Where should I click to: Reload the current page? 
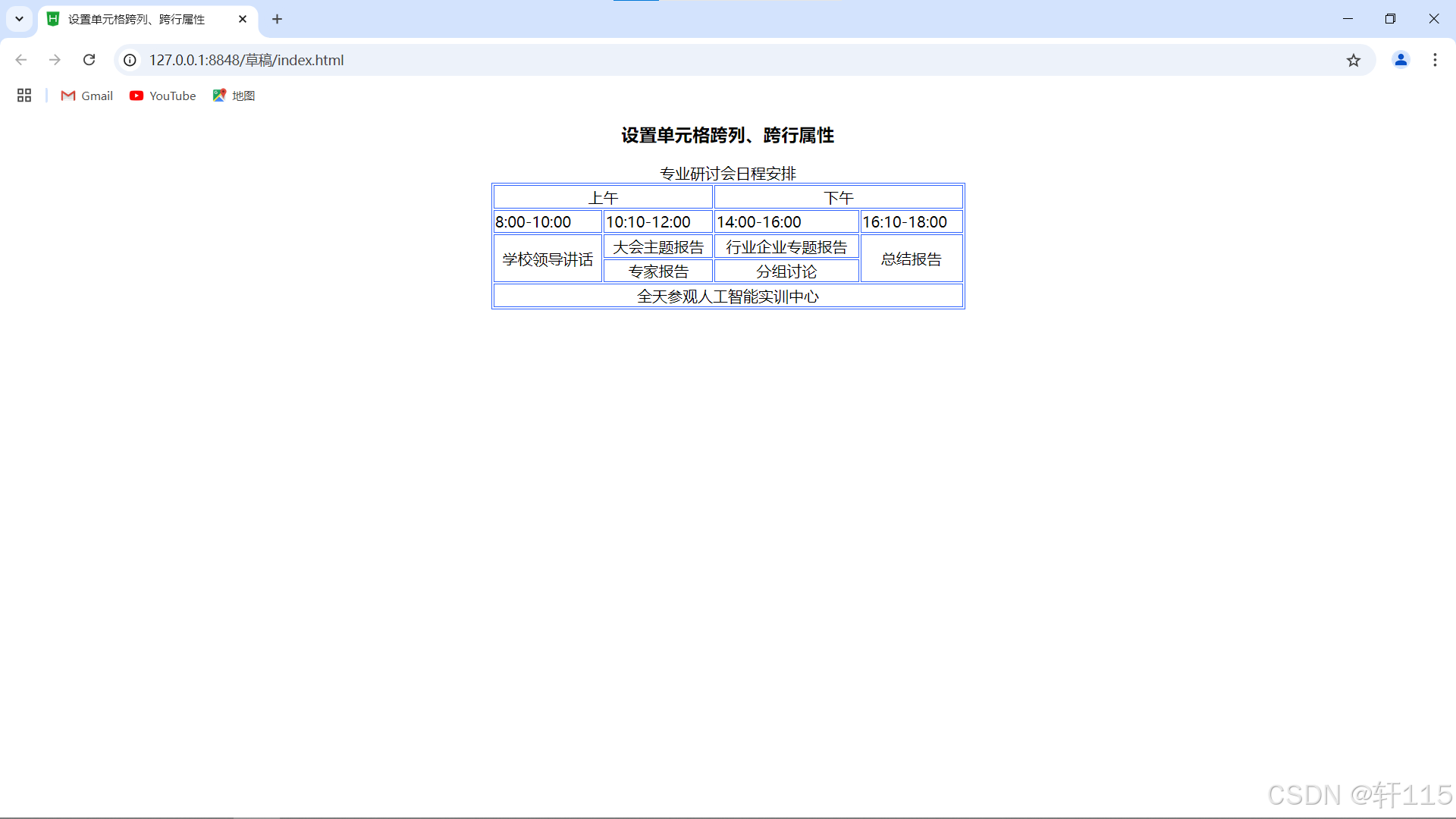[89, 60]
